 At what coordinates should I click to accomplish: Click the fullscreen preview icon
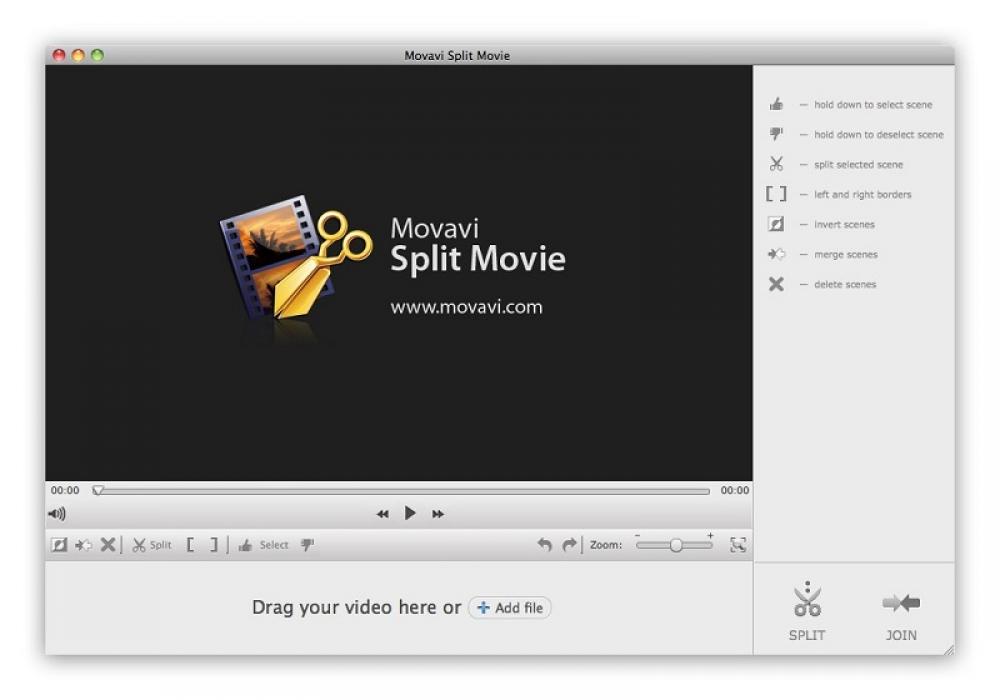pos(737,545)
